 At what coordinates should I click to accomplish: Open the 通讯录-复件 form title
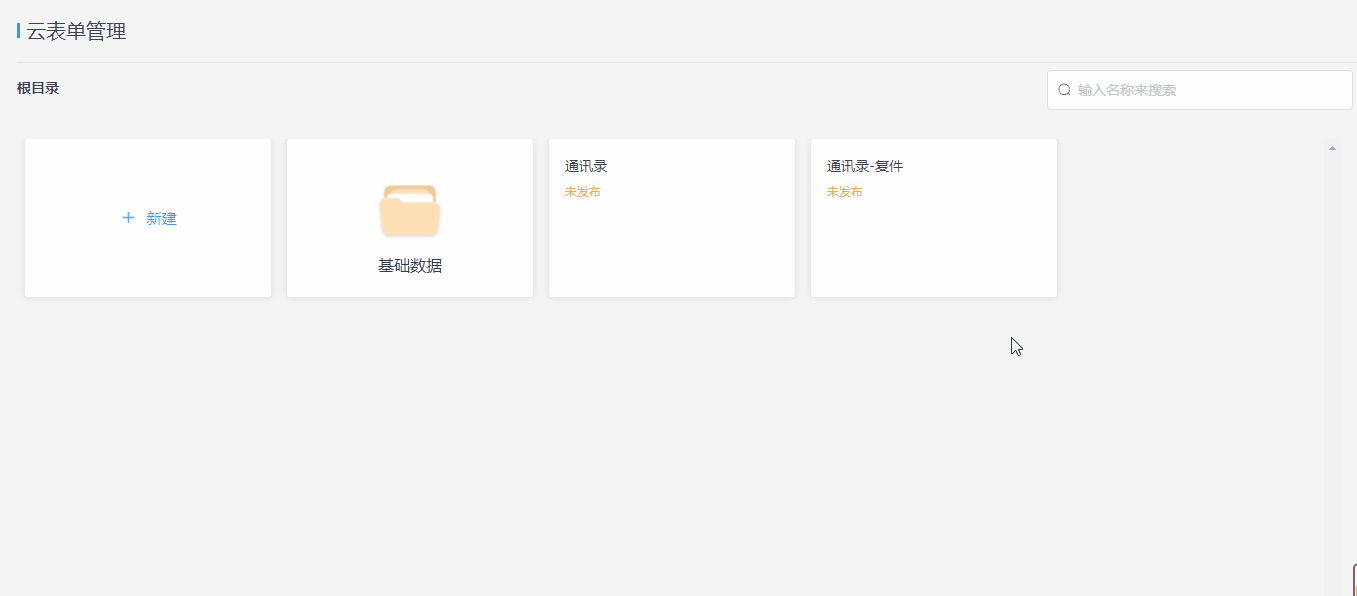[x=865, y=166]
